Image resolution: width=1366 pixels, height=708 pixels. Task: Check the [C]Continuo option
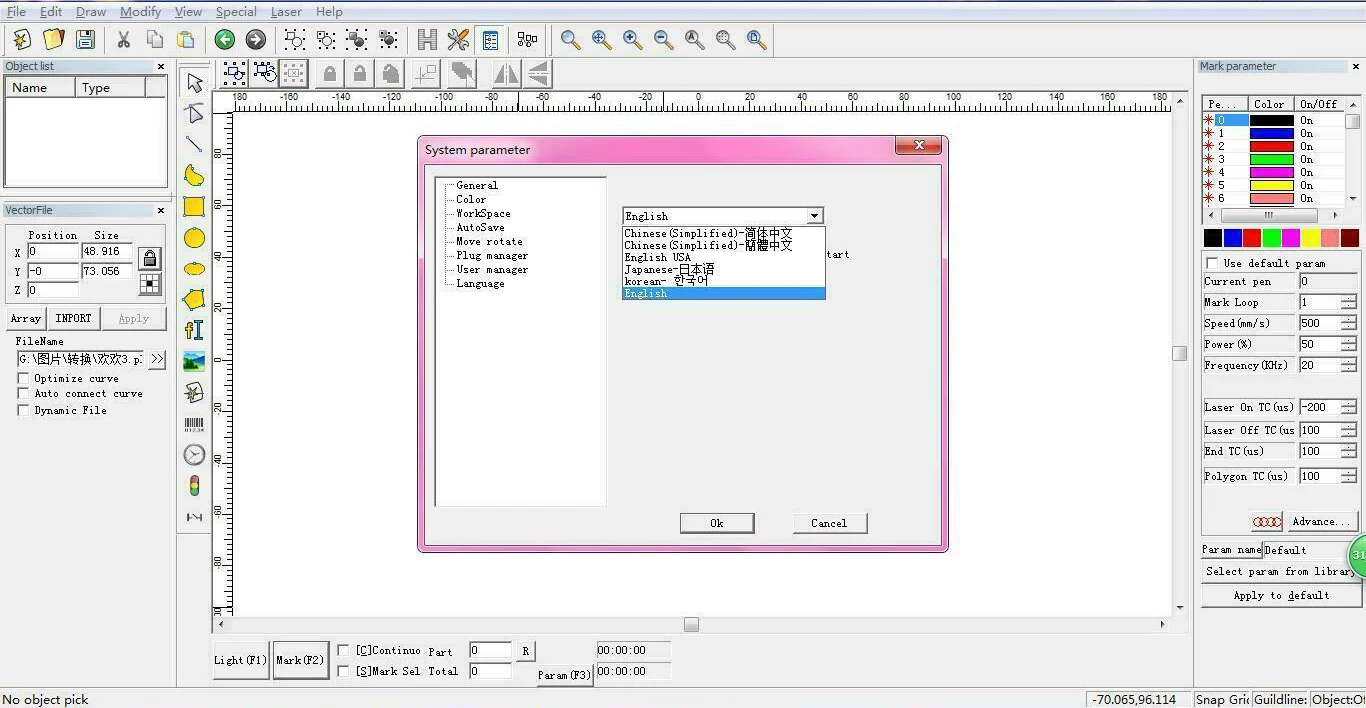click(x=343, y=650)
